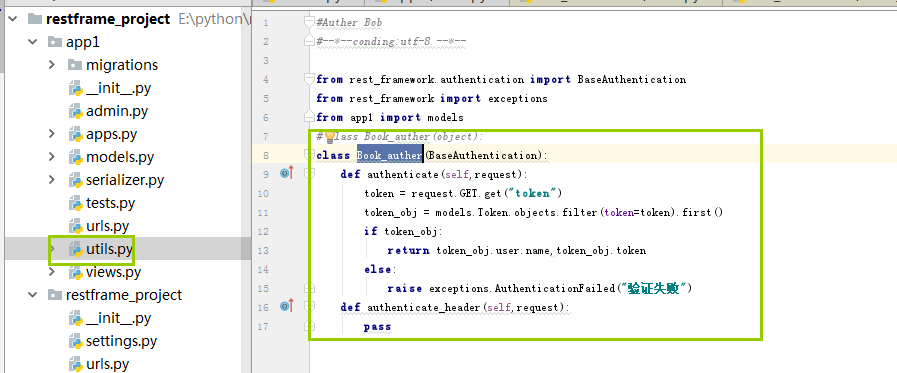Collapse the restframe_project root node chevron
This screenshot has height=373, width=897.
pos(13,19)
